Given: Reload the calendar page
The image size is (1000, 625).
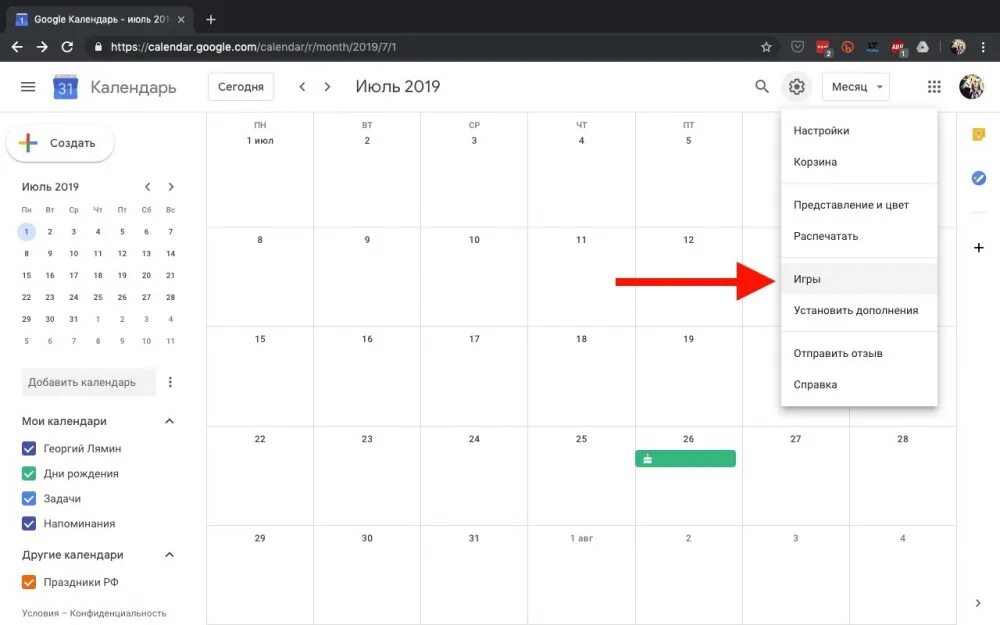Looking at the screenshot, I should [x=67, y=47].
